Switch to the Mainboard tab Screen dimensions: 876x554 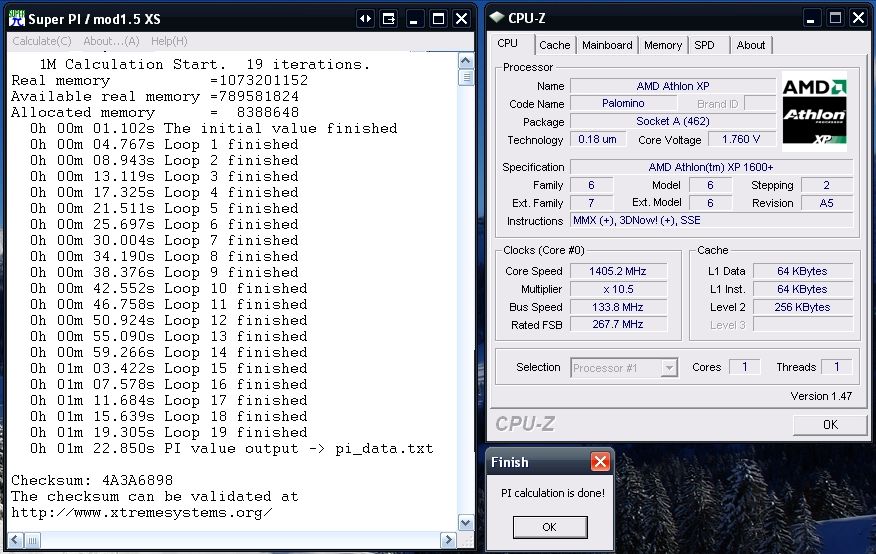607,45
